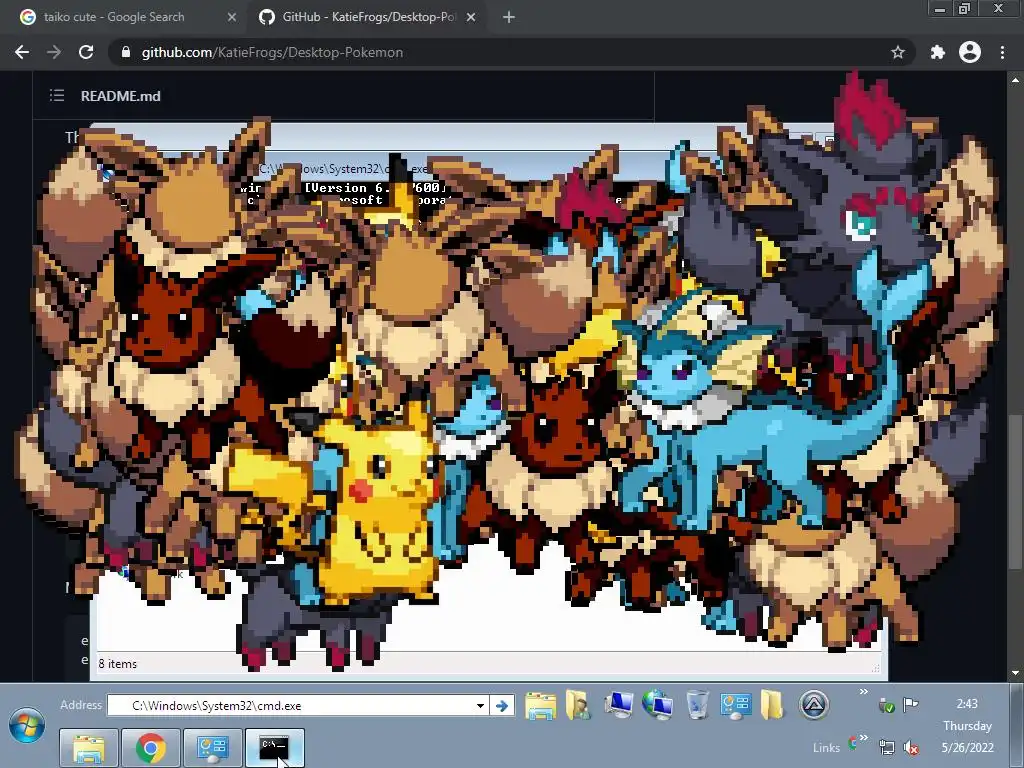Open the Control Panel toolbar icon

pyautogui.click(x=735, y=706)
